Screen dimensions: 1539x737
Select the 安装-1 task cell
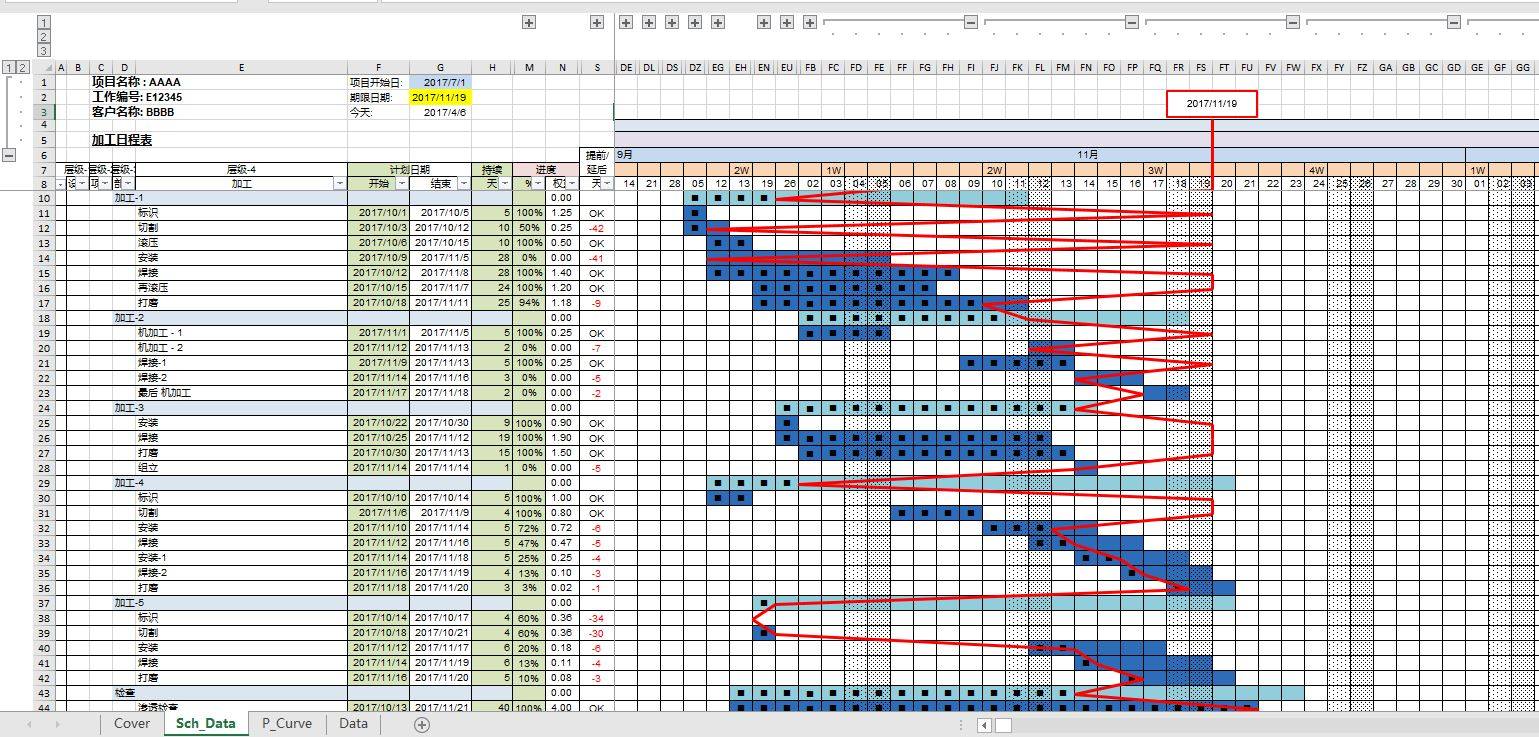click(x=241, y=558)
